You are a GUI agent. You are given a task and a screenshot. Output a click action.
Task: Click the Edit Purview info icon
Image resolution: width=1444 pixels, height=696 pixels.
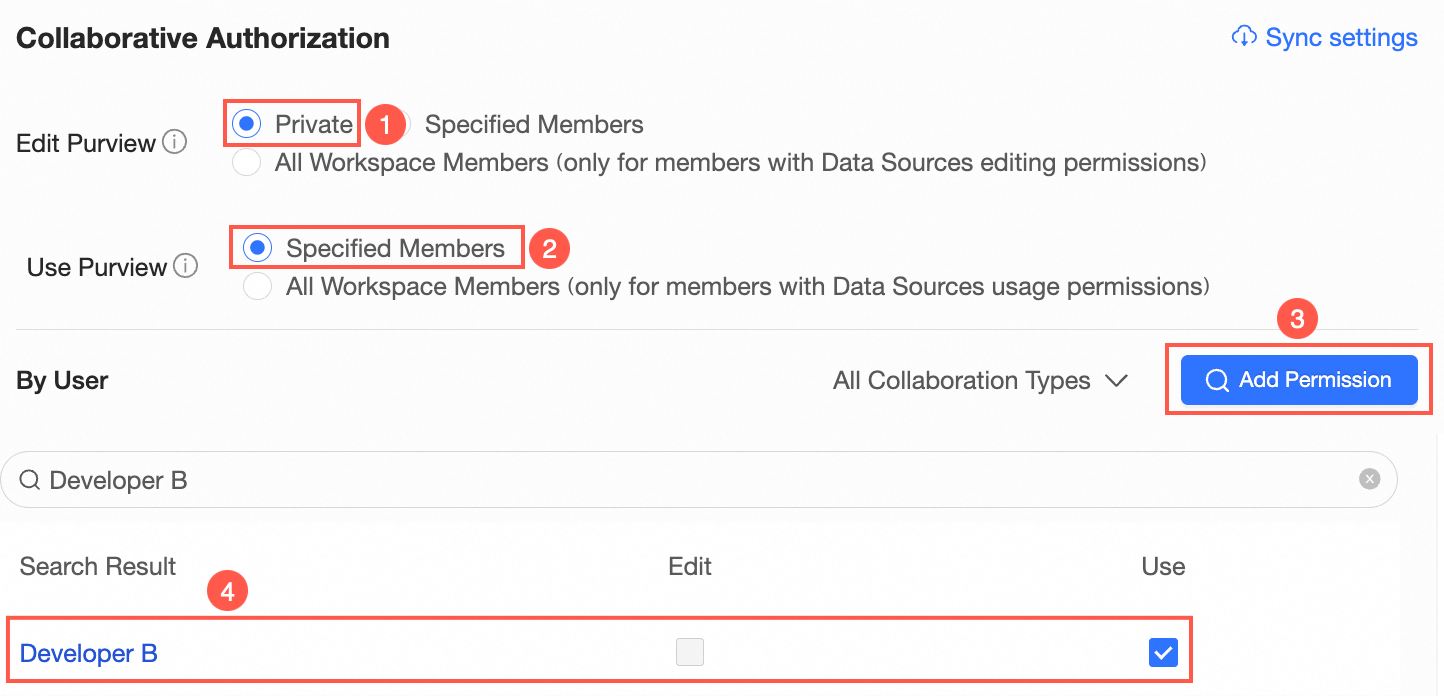pyautogui.click(x=175, y=143)
